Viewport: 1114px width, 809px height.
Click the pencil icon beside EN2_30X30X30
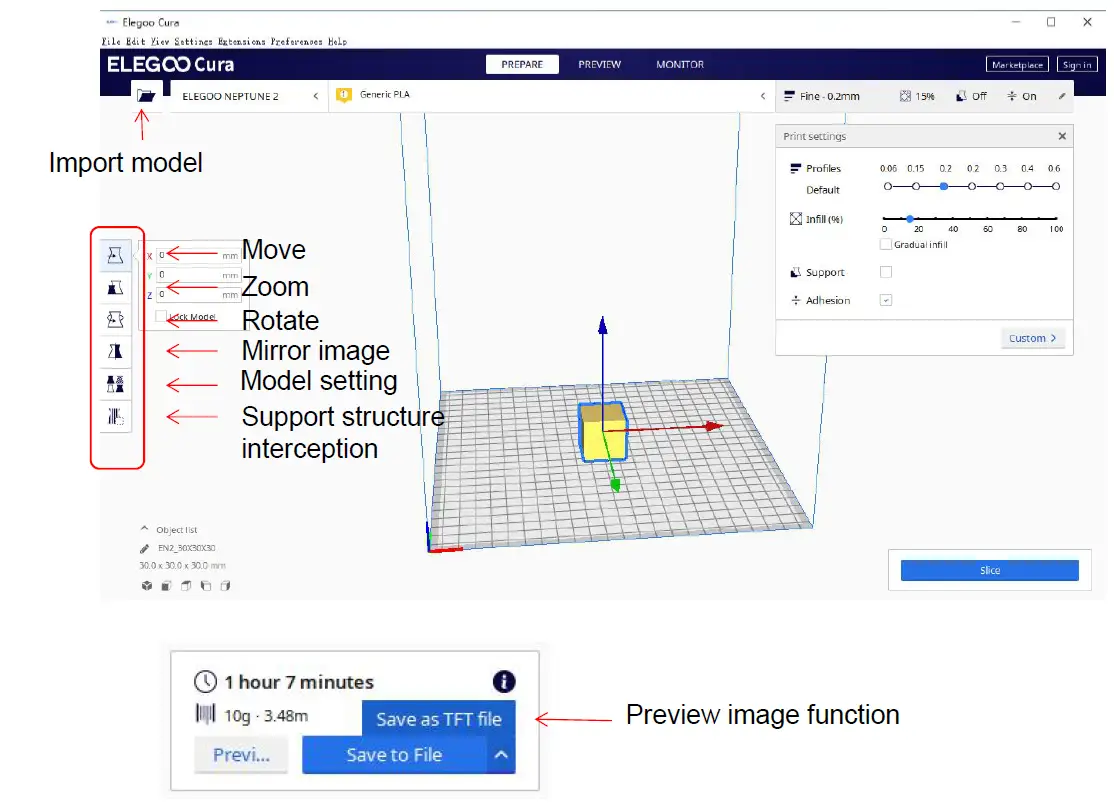point(144,548)
